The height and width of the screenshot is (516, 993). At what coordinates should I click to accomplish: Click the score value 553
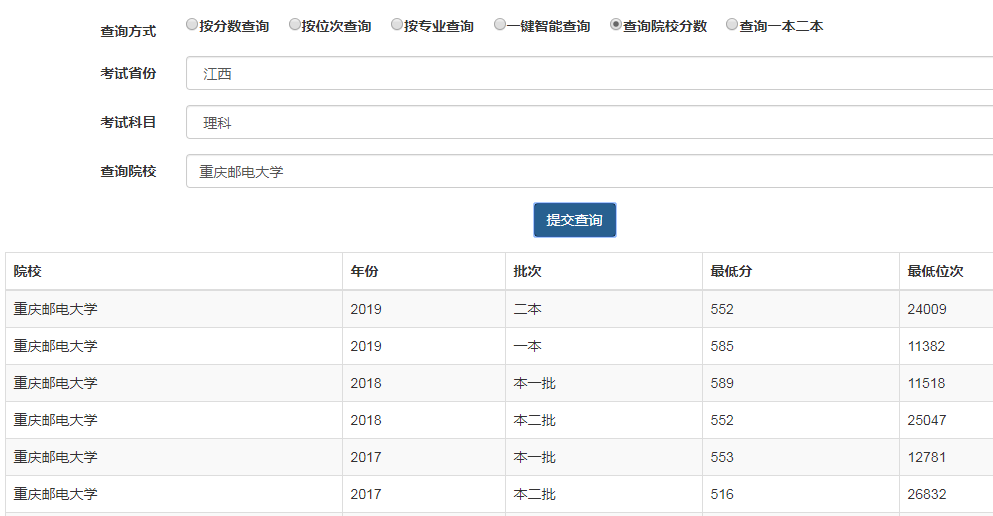click(722, 457)
